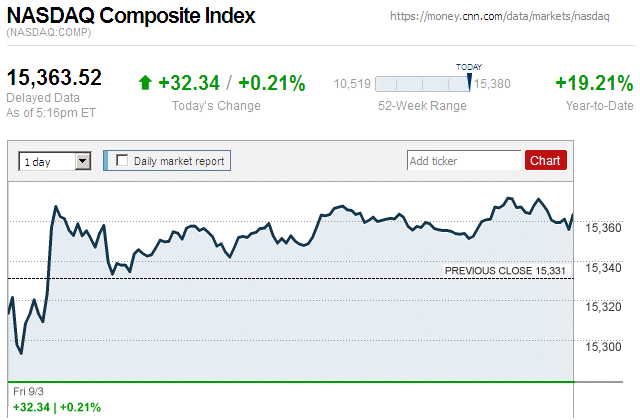Click the 52-week low value 10,519
Screen dimensions: 640x420
[x=352, y=84]
